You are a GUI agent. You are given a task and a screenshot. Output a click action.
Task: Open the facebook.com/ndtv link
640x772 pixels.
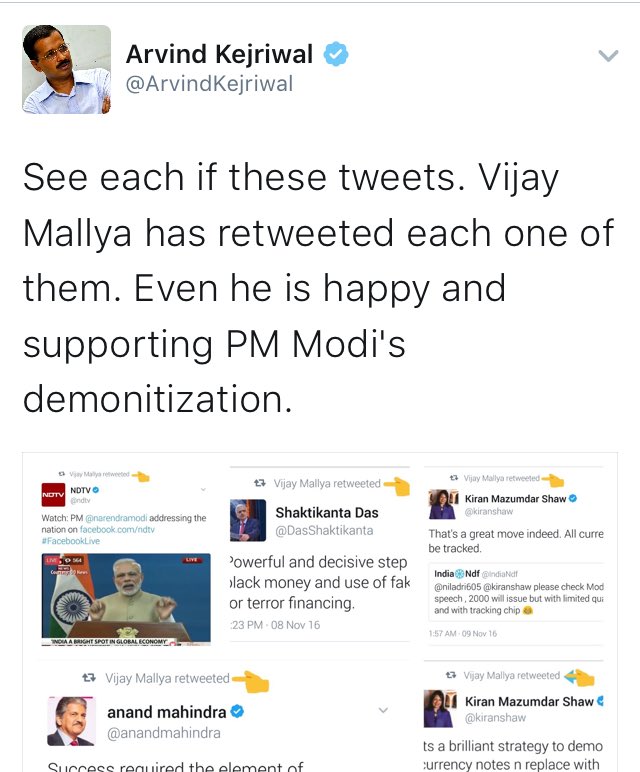[x=117, y=529]
